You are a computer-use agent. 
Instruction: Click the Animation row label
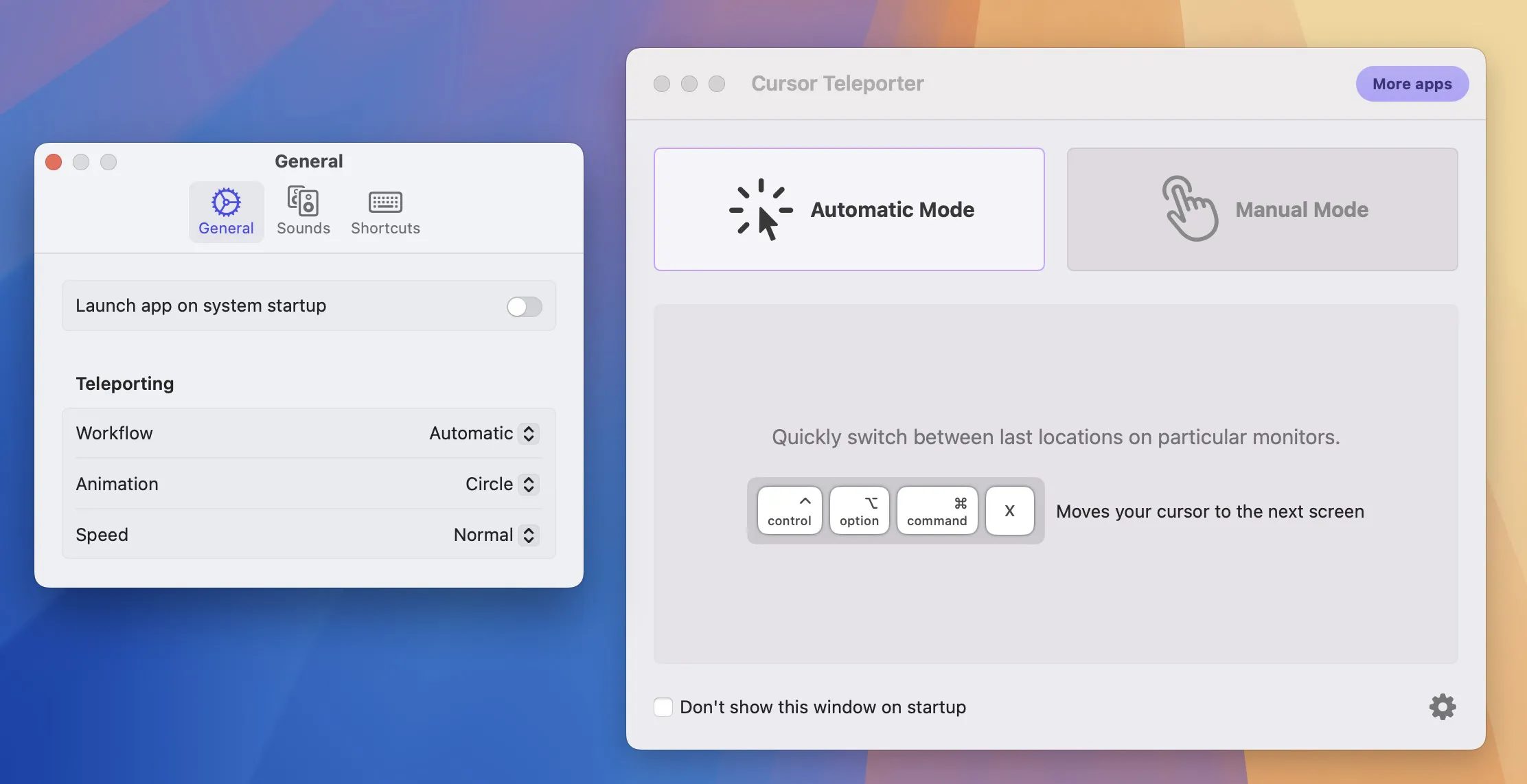point(117,484)
